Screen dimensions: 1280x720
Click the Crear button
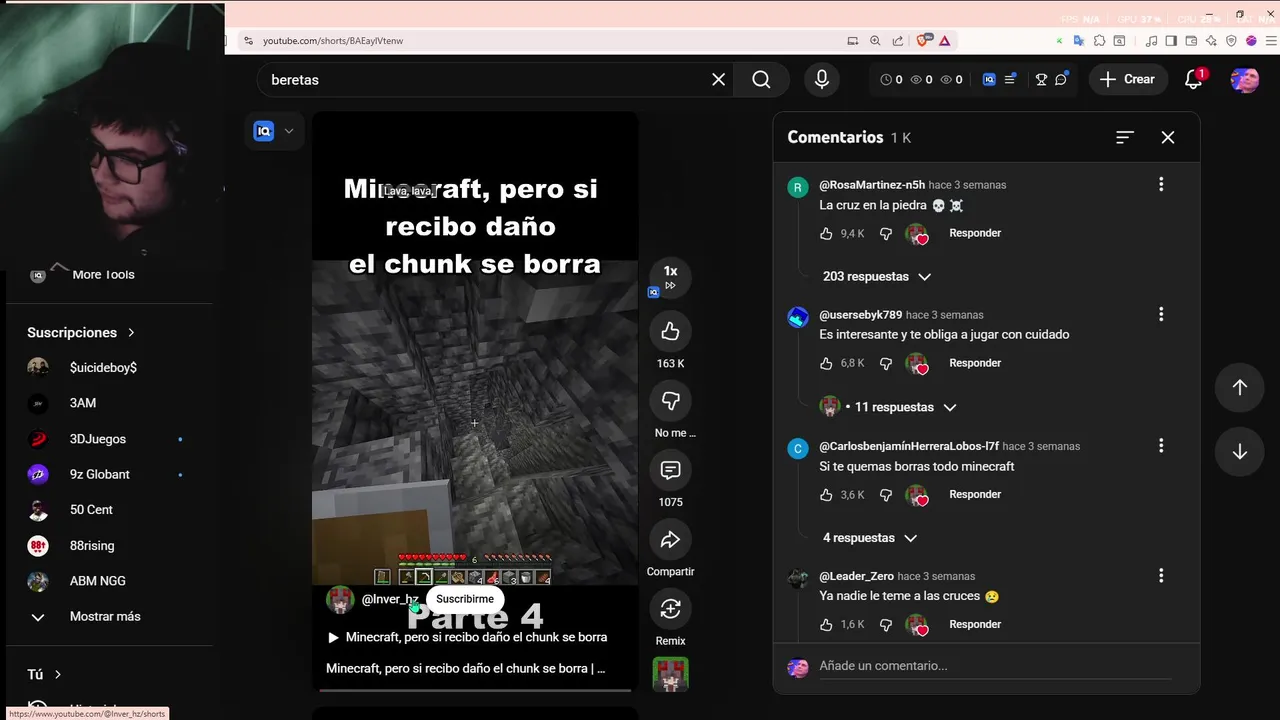(x=1128, y=79)
